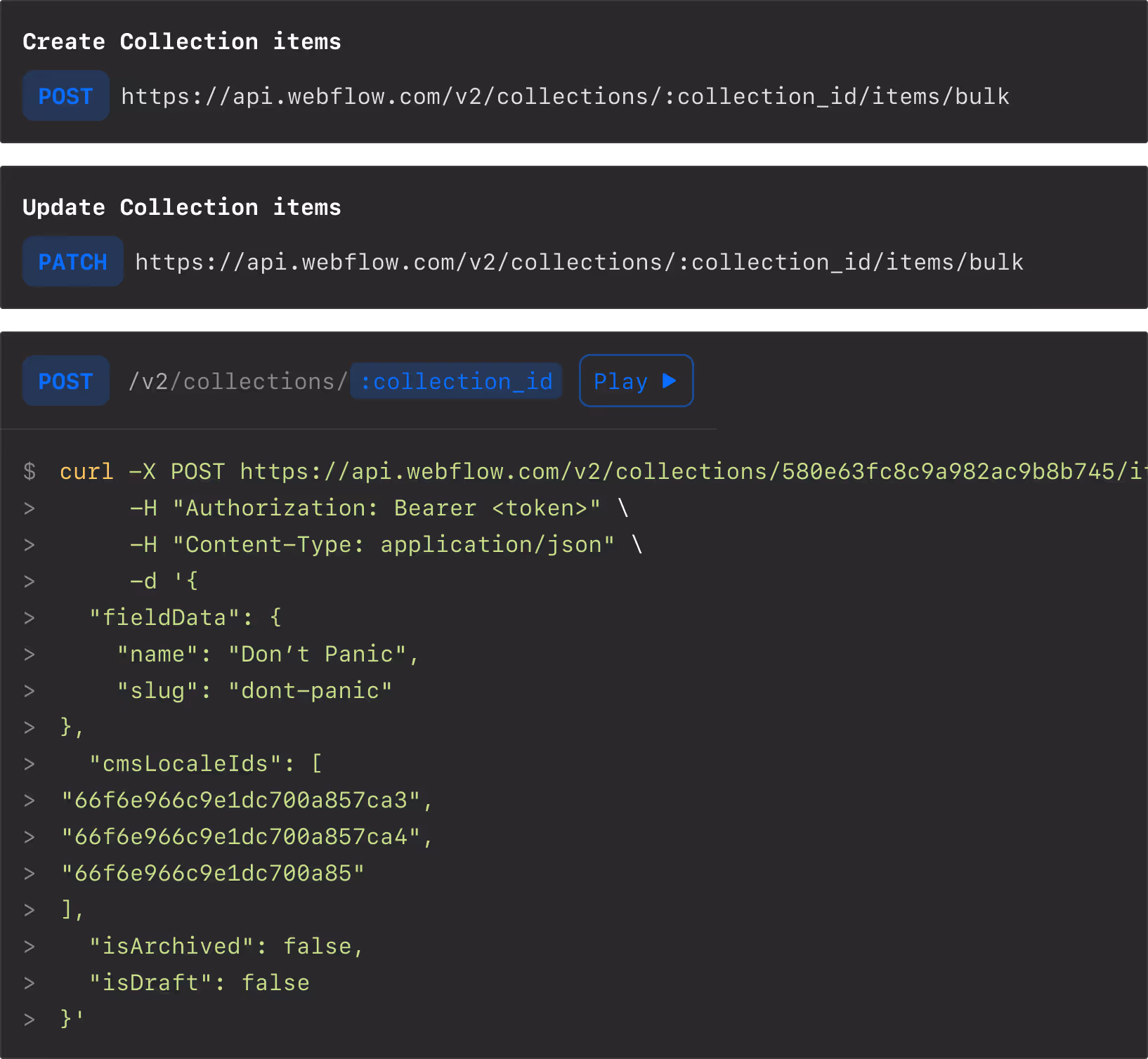This screenshot has height=1059, width=1148.
Task: Click the Authorization Bearer token header line
Action: coord(379,508)
